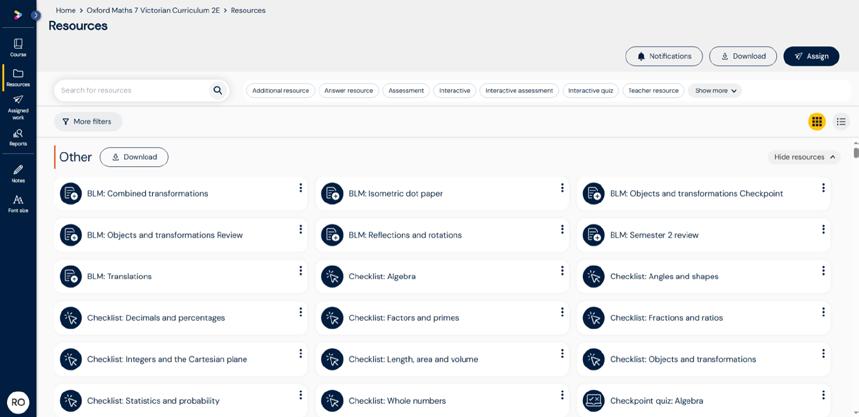The width and height of the screenshot is (859, 417).
Task: Click the Checklist: Angles and shapes icon
Action: pos(593,276)
